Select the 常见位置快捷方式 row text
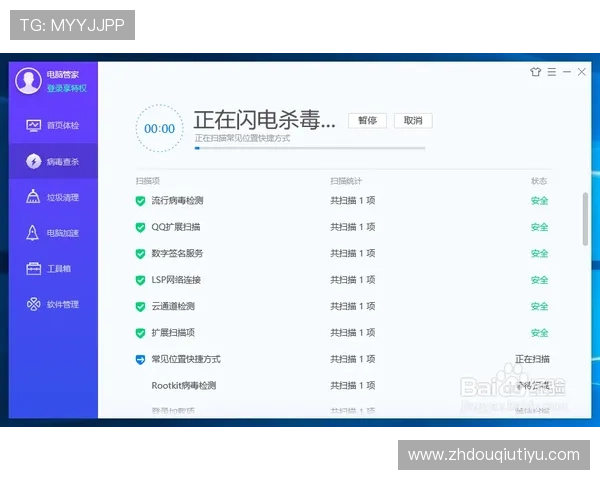This screenshot has height=480, width=600. tap(186, 359)
